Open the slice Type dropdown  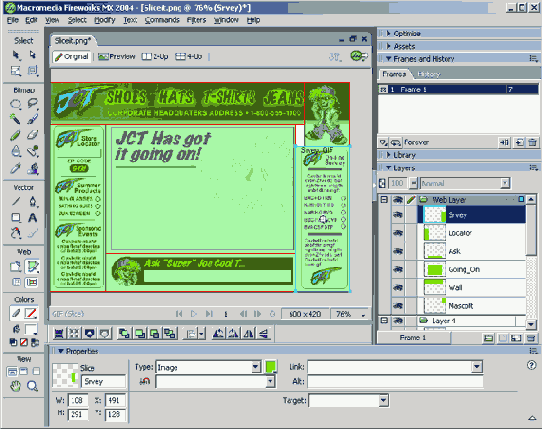coord(255,367)
